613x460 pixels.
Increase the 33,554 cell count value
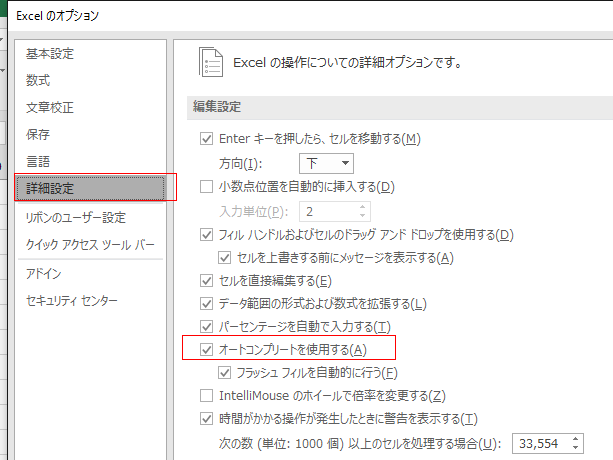tap(575, 439)
